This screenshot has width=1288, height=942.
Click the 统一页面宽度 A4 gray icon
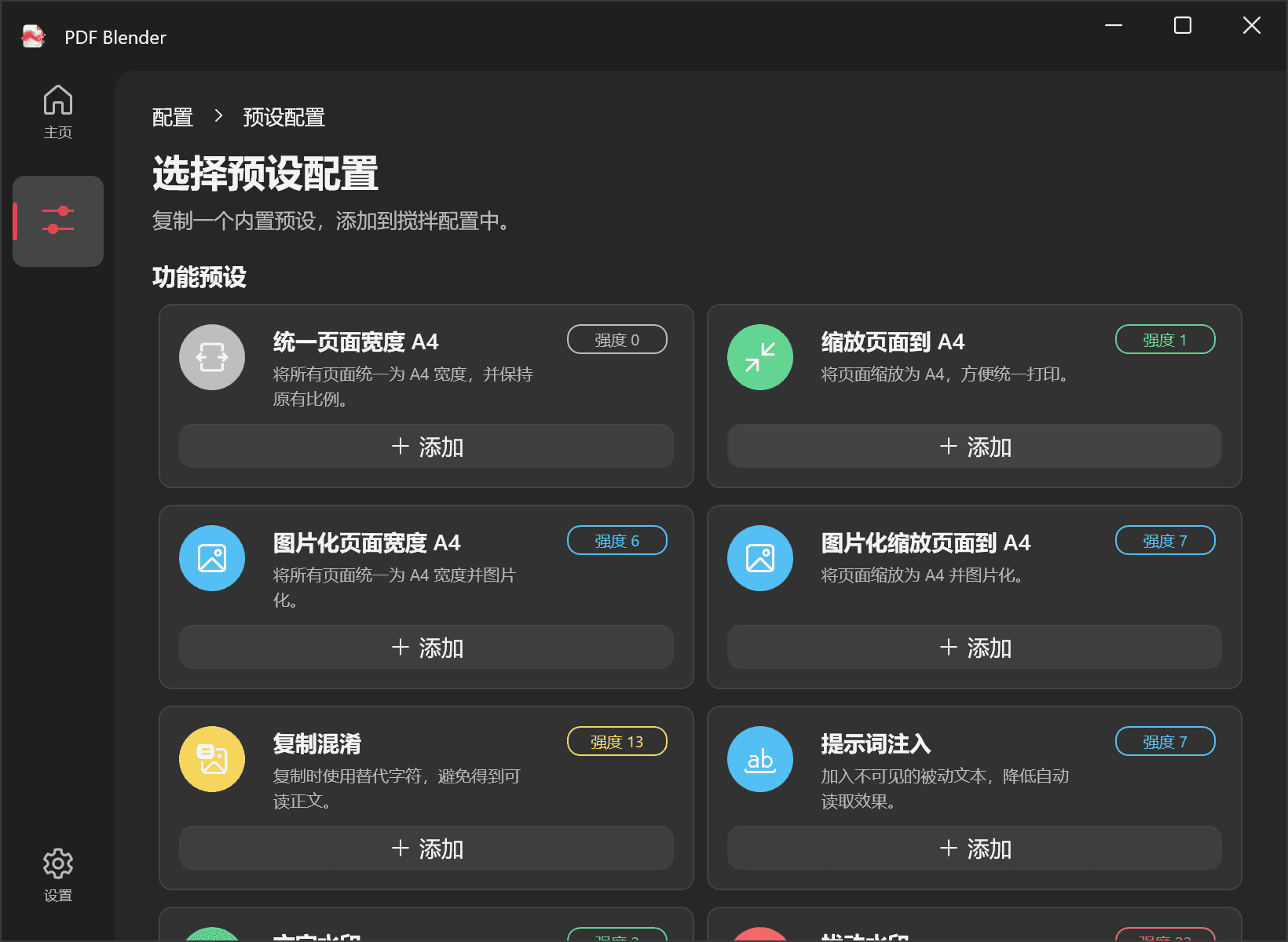[212, 357]
